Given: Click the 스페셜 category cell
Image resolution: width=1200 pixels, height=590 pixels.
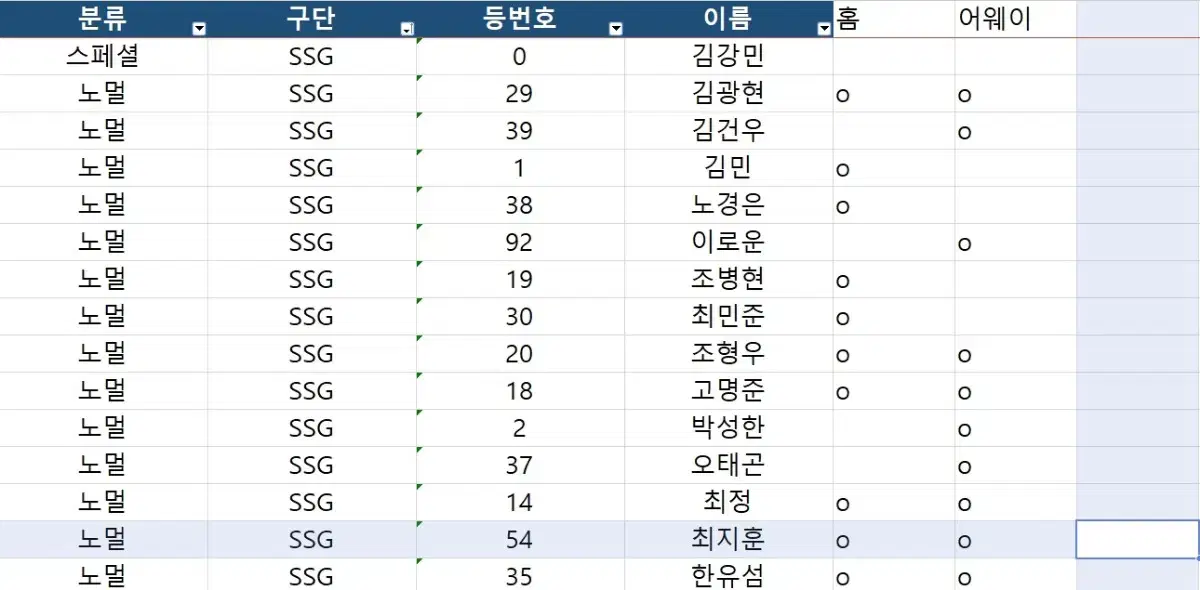Looking at the screenshot, I should [x=104, y=57].
